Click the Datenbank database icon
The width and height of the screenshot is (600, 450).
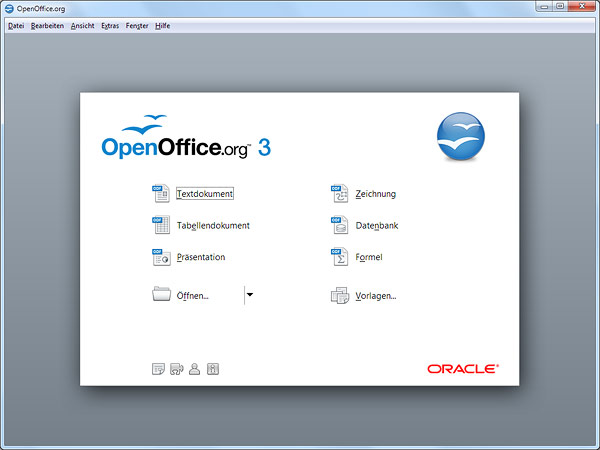[x=339, y=225]
